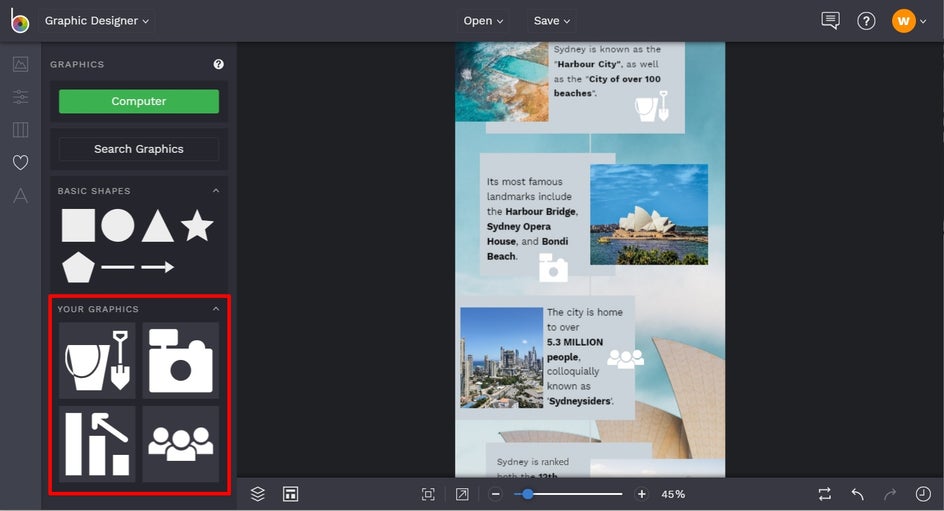Click the fit to screen icon
The height and width of the screenshot is (511, 944).
click(x=428, y=494)
